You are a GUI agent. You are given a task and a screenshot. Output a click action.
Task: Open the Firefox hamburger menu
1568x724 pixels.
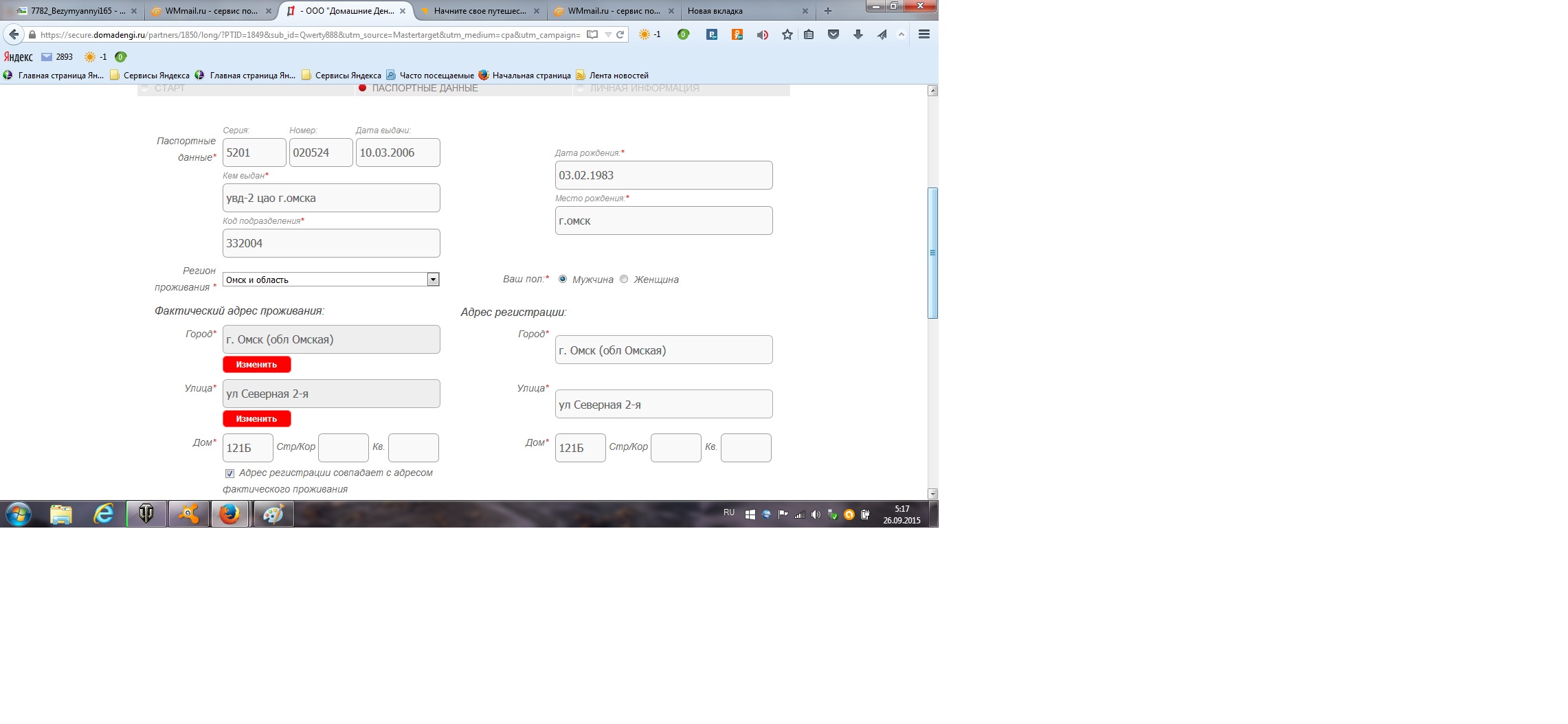click(x=924, y=34)
